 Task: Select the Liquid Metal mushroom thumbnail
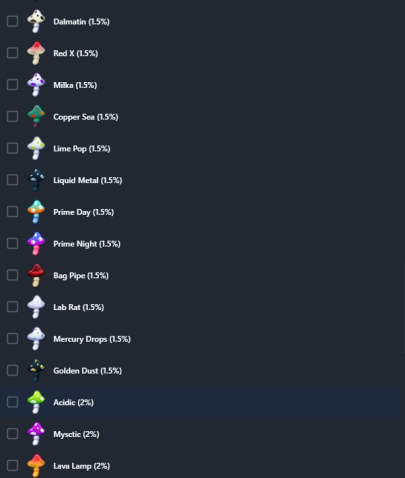coord(36,180)
